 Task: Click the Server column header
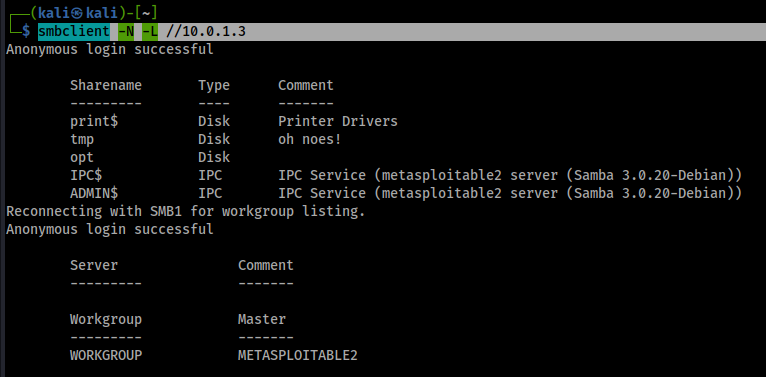coord(94,265)
